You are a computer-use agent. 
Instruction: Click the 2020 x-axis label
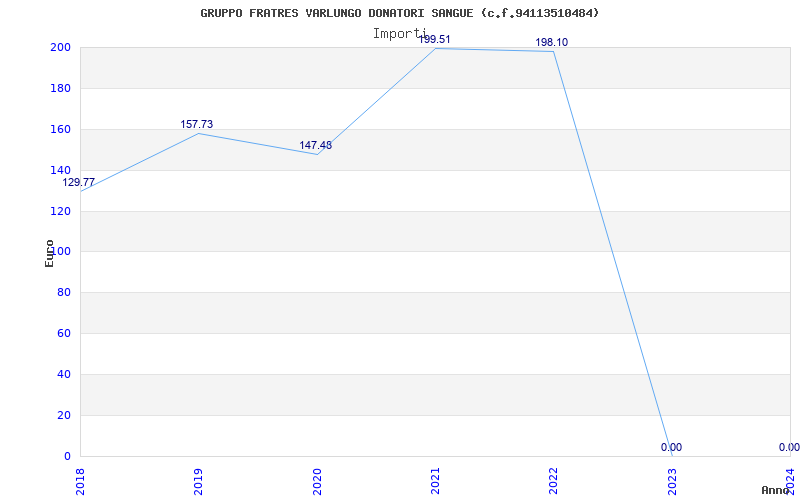point(317,481)
